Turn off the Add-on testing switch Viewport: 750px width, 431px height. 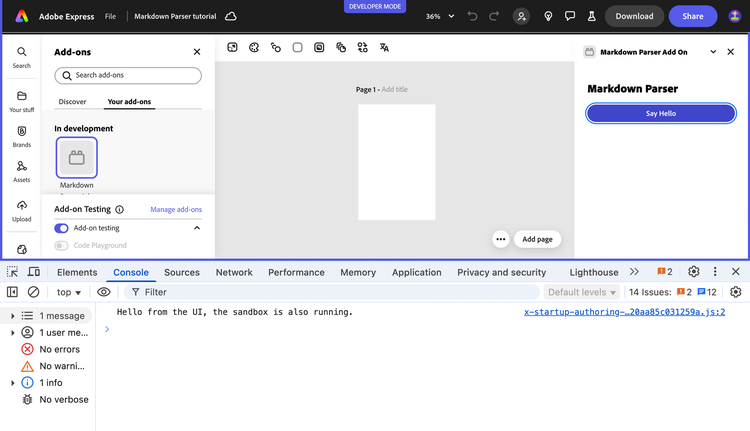[62, 228]
